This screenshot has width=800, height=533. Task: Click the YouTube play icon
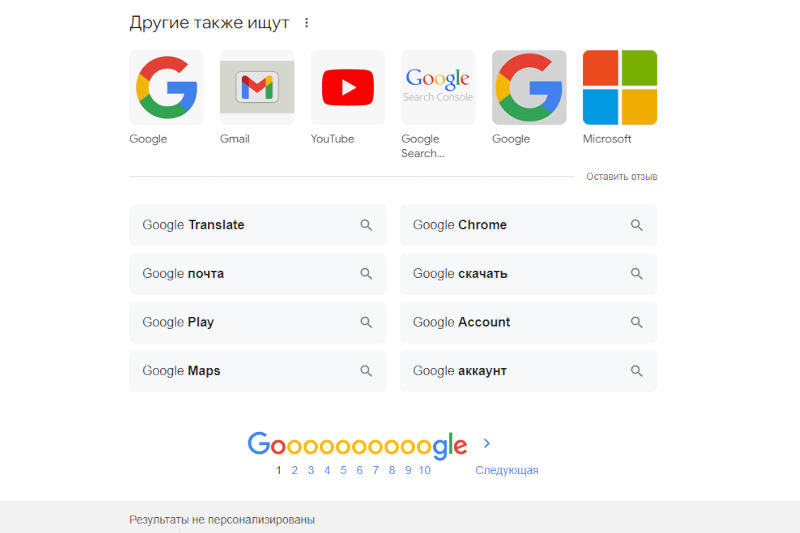click(348, 88)
